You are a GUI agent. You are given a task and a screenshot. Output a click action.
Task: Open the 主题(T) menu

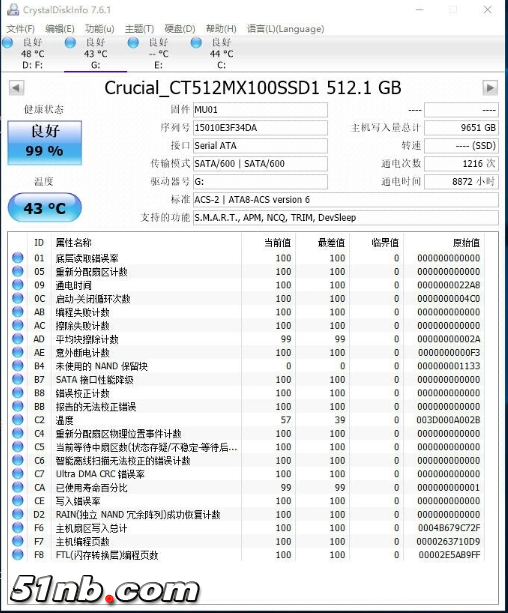(139, 29)
